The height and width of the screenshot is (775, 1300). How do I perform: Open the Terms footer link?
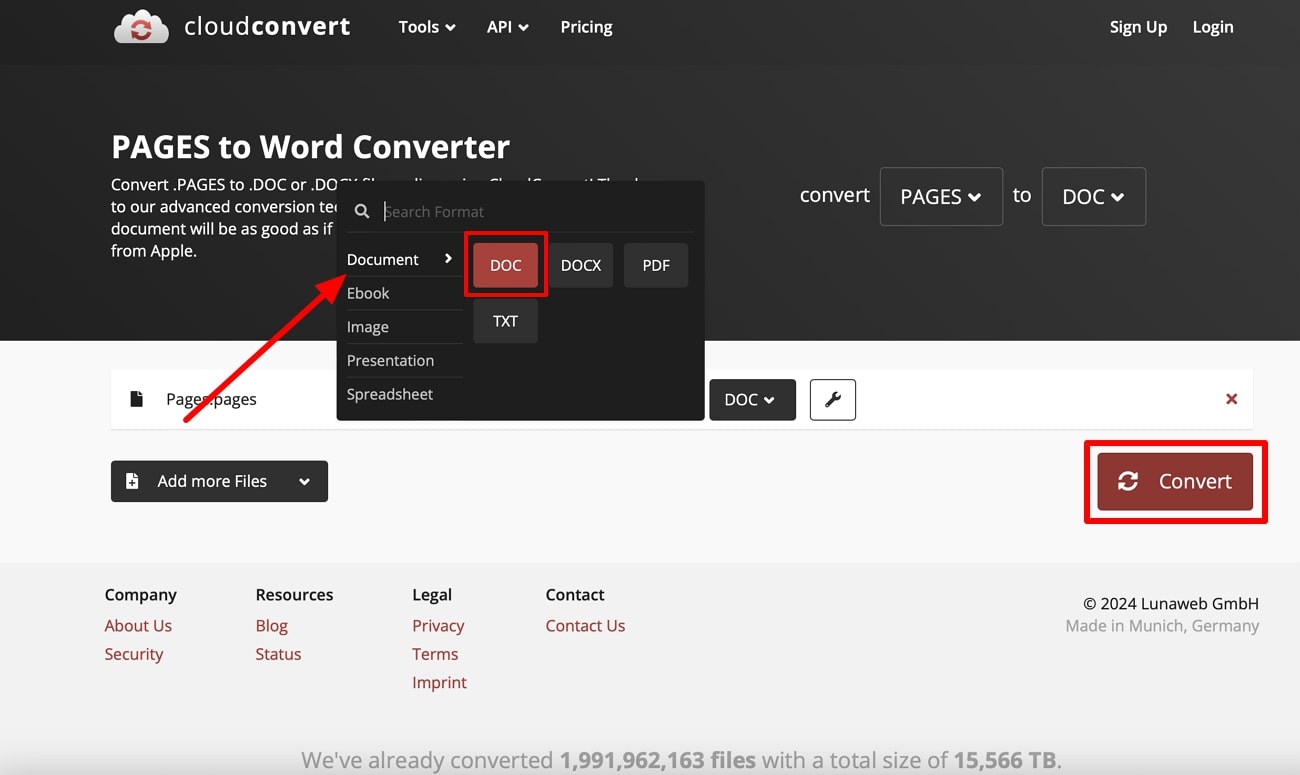(435, 654)
